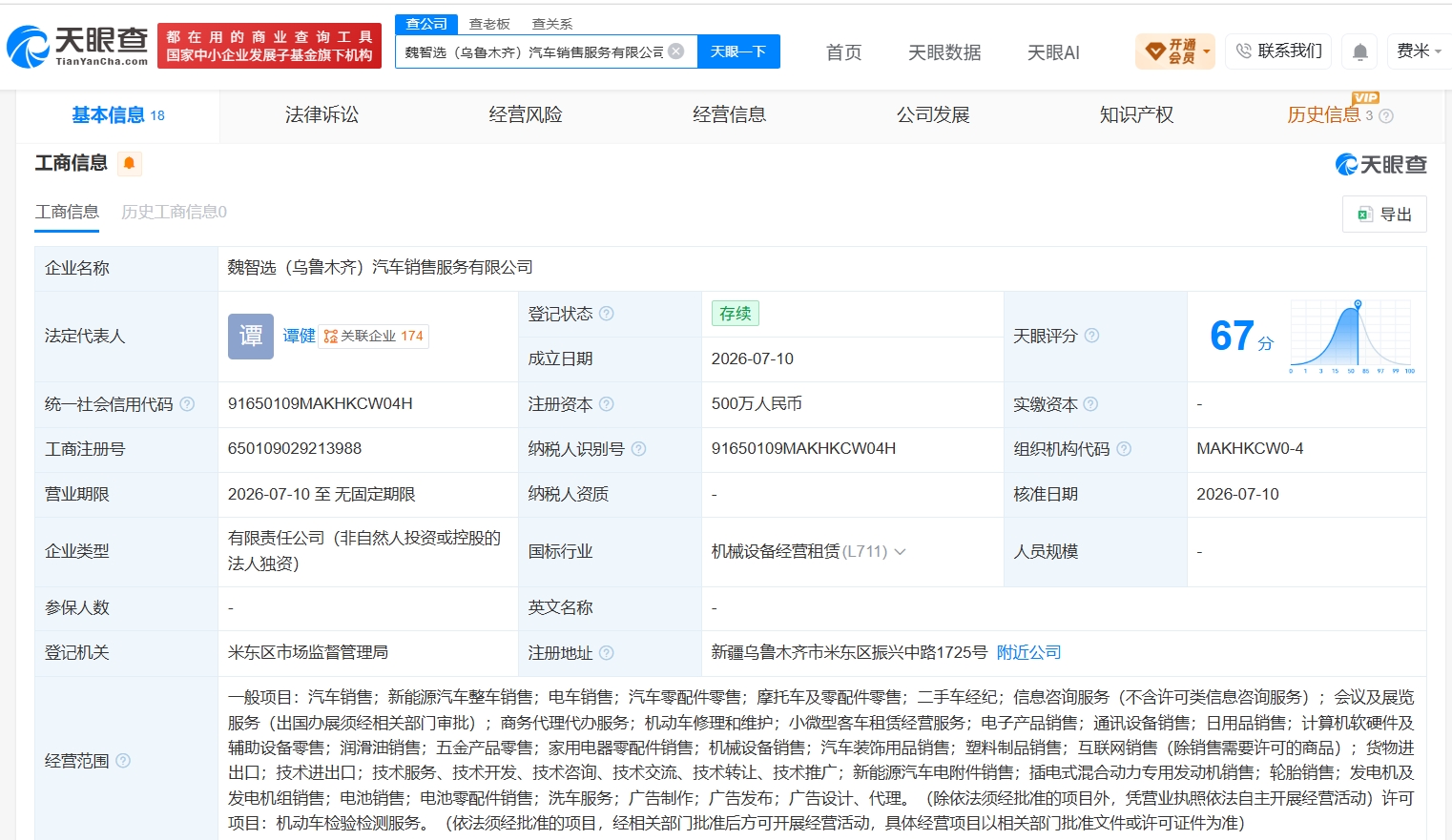Click help icon next to 组织机构代码
1452x840 pixels.
1124,449
